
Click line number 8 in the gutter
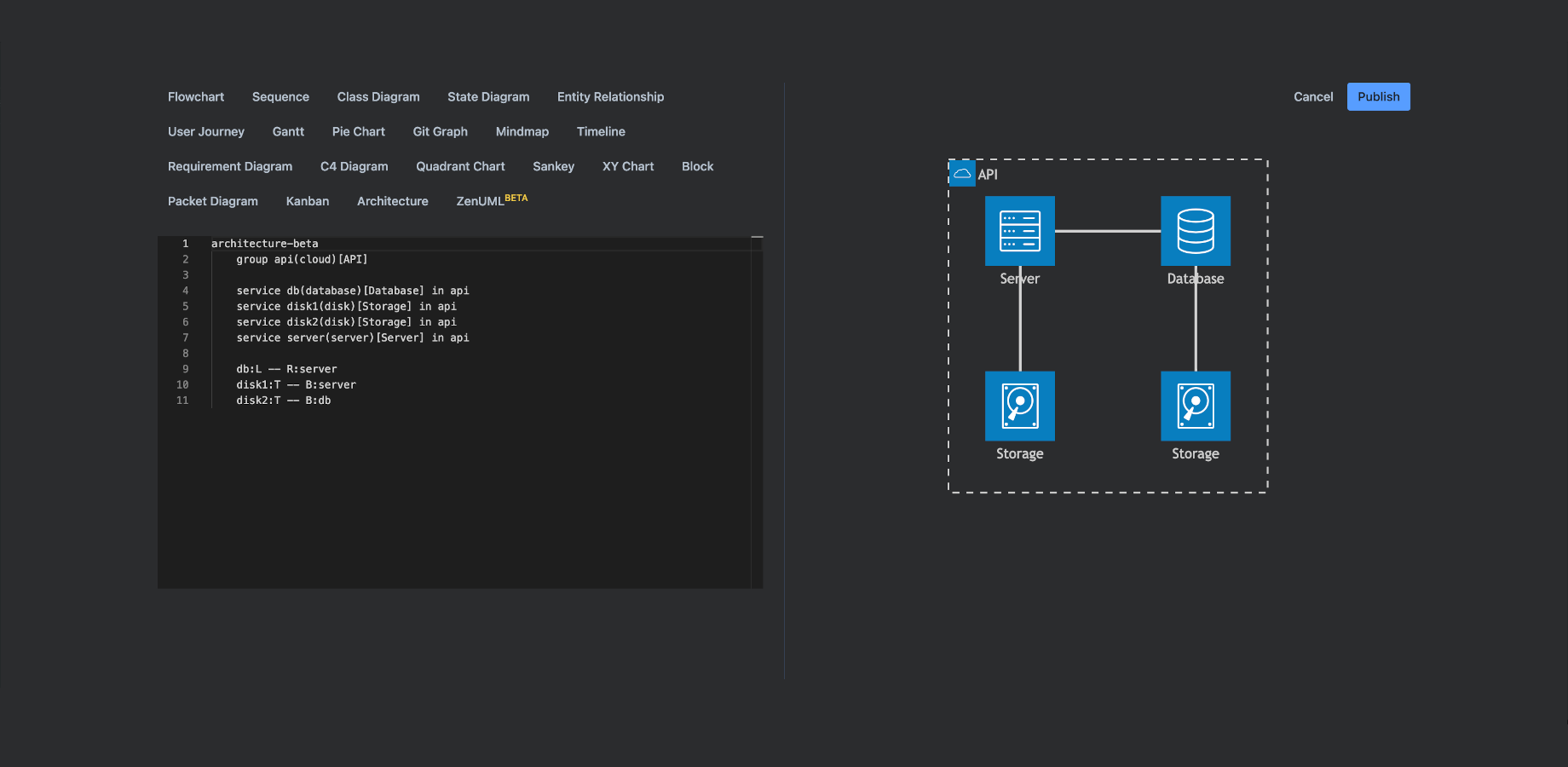tap(185, 354)
